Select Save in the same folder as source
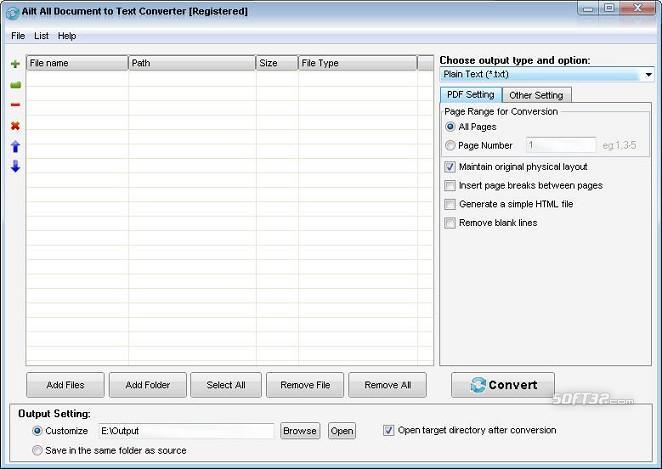Screen dimensions: 662x469 [37, 450]
